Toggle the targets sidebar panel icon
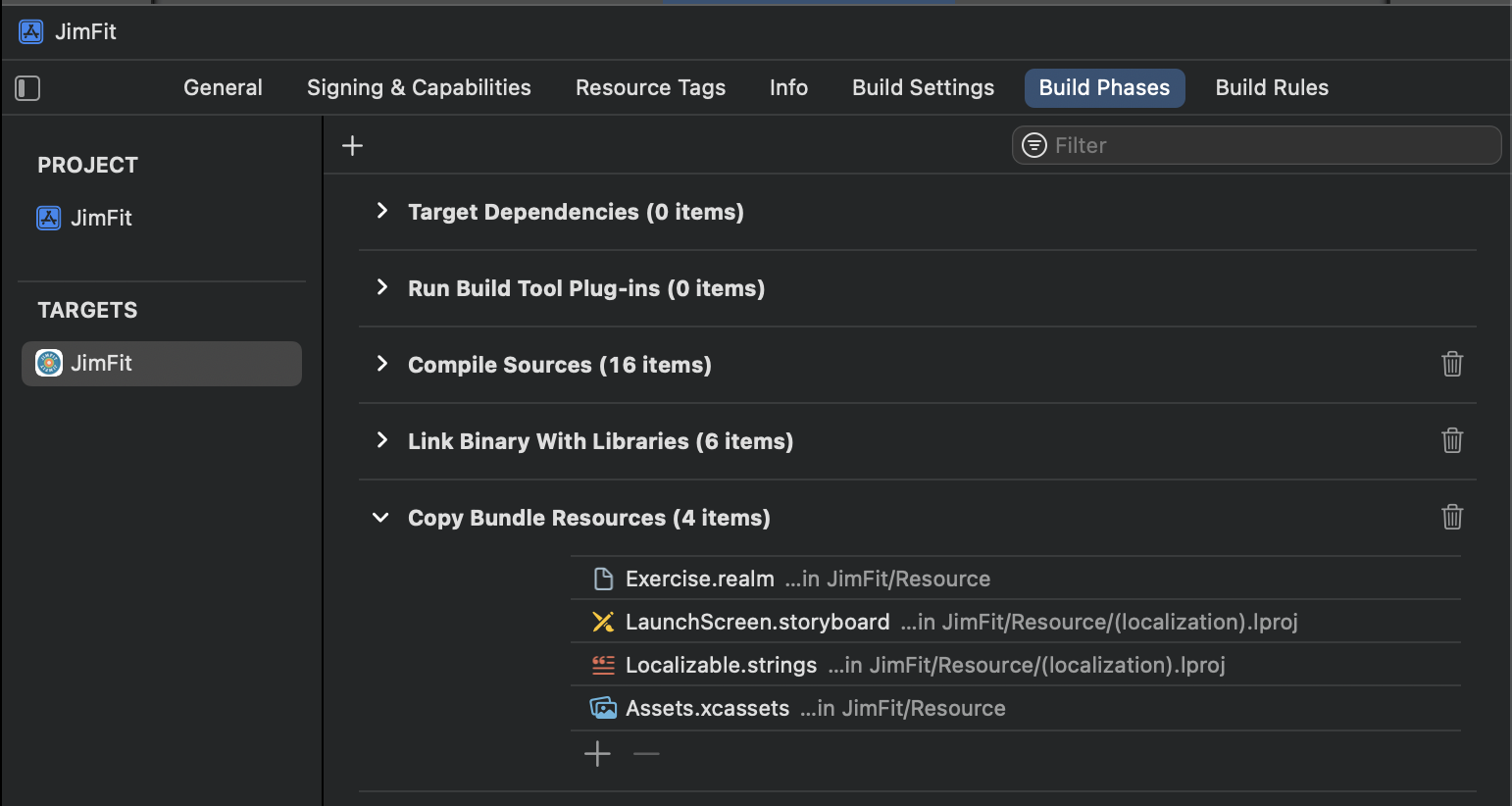Image resolution: width=1512 pixels, height=806 pixels. tap(27, 88)
